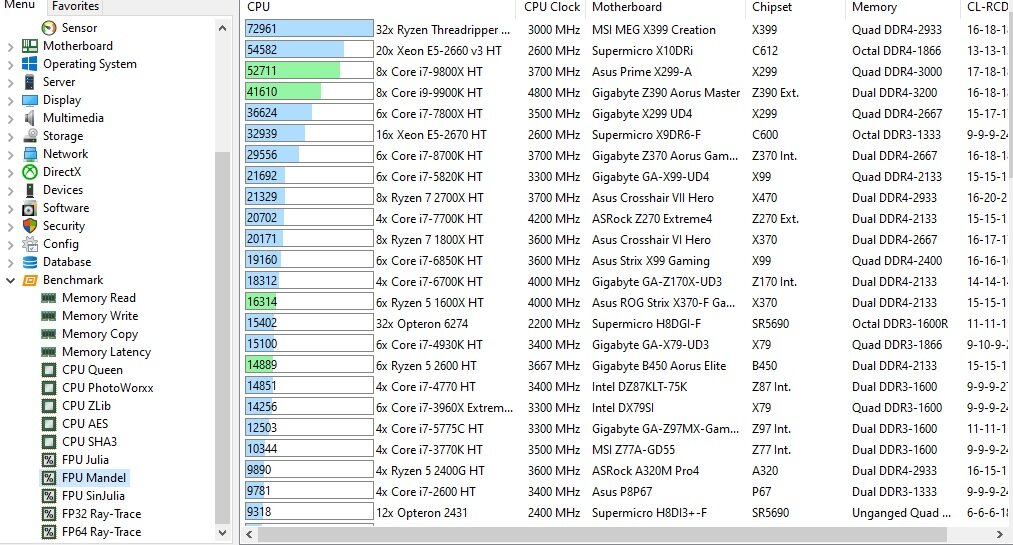Click the sidebar scroll up arrow
The width and height of the screenshot is (1013, 545).
point(222,28)
